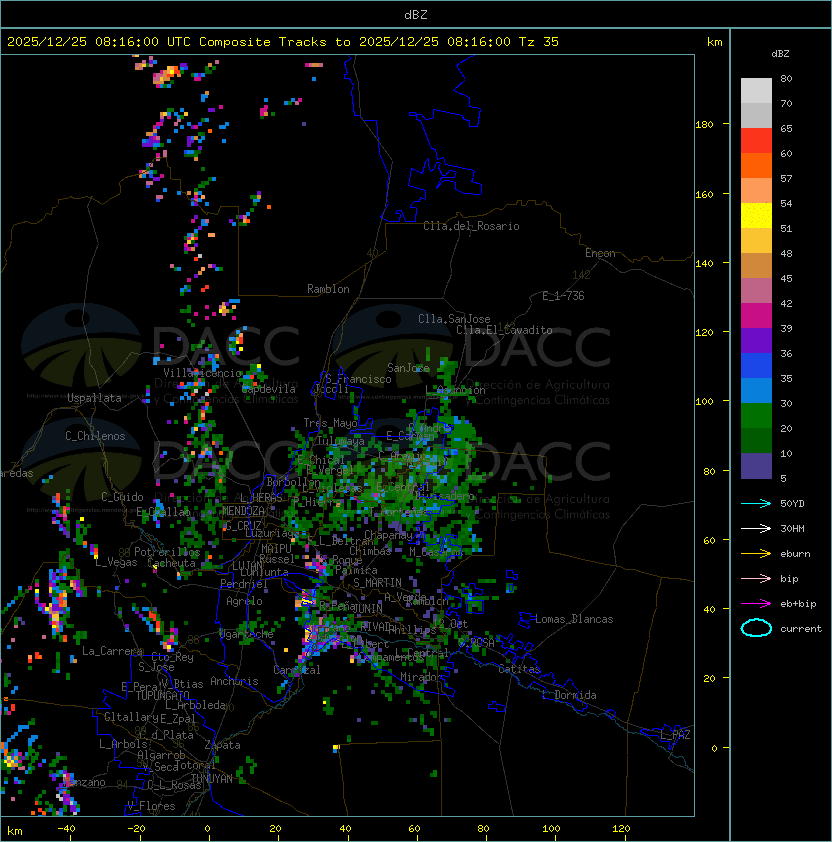Screen dimensions: 832x842
Task: Click the -40 km bottom axis tick
Action: 66,829
